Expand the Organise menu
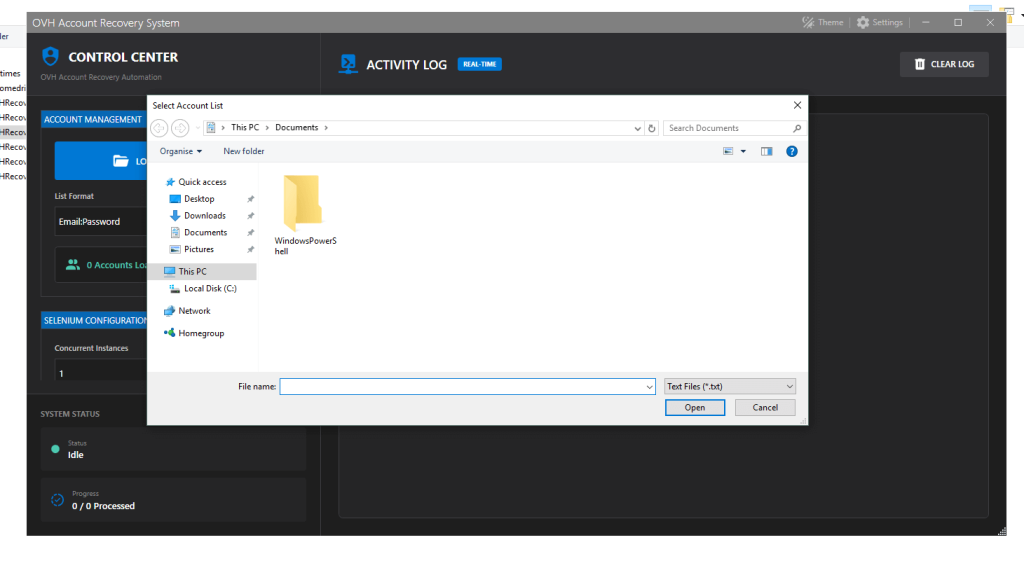 pyautogui.click(x=181, y=151)
